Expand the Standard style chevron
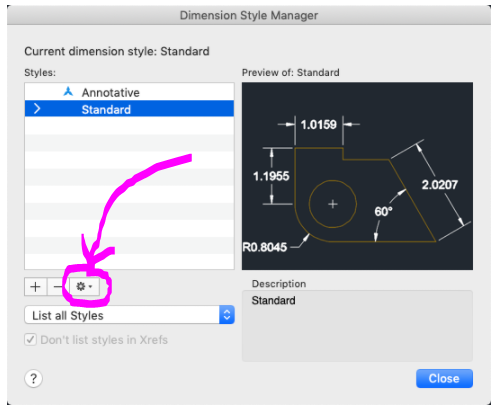 click(x=37, y=109)
